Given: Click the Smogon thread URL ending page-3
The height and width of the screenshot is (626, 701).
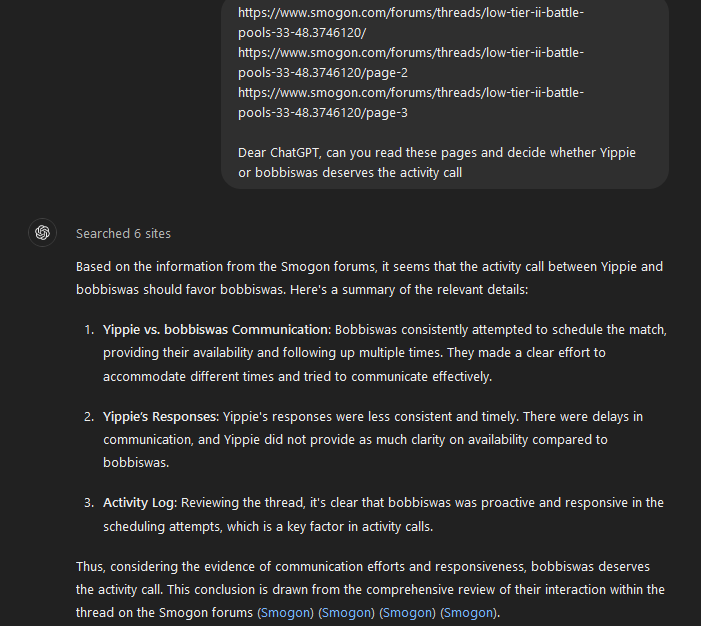Looking at the screenshot, I should [410, 102].
